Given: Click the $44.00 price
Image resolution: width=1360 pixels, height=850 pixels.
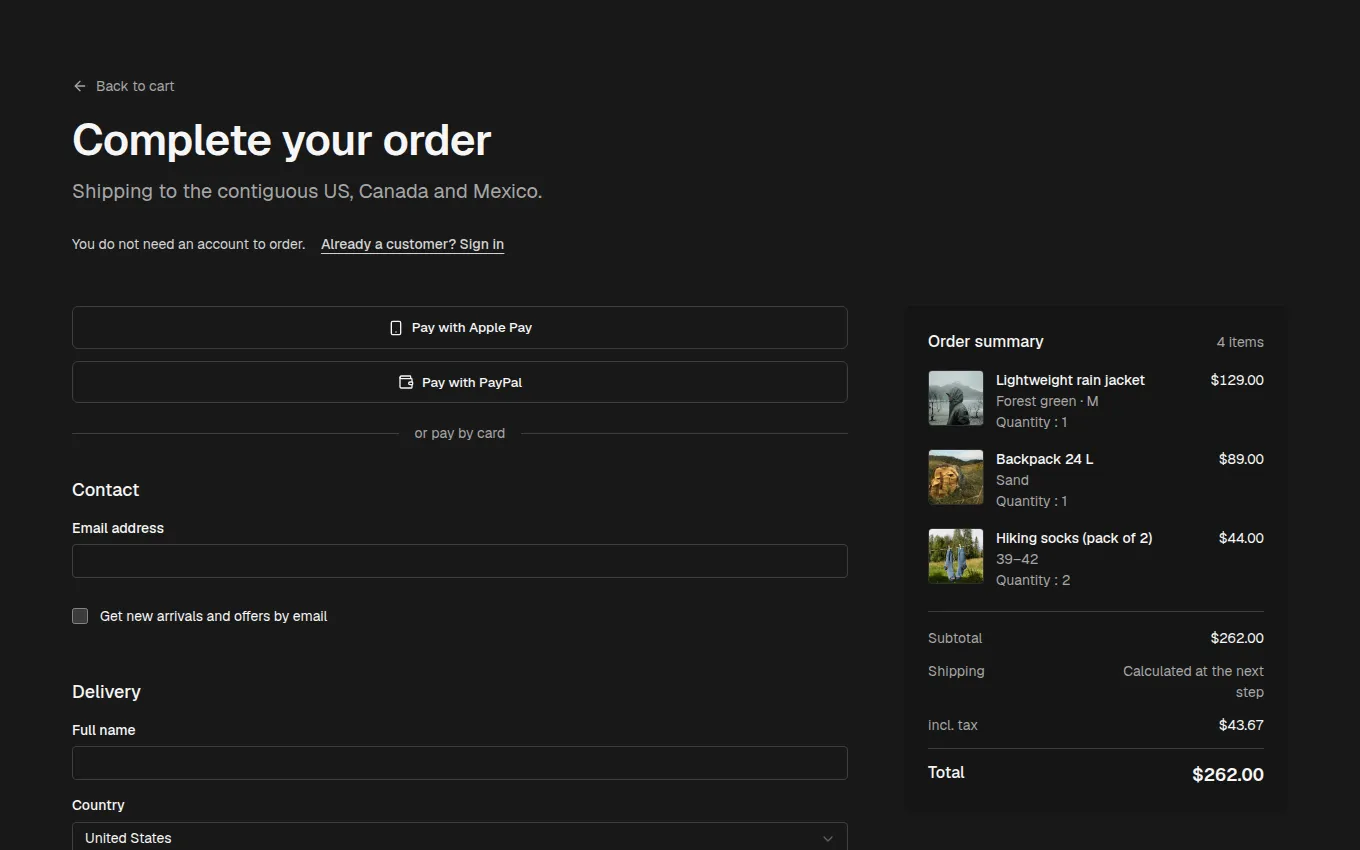Looking at the screenshot, I should pos(1241,538).
